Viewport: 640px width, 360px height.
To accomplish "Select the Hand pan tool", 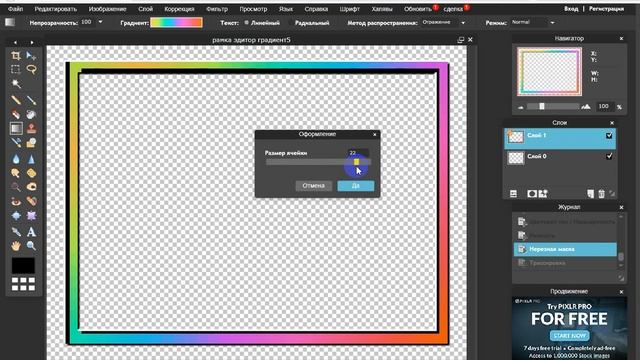I will click(16, 246).
